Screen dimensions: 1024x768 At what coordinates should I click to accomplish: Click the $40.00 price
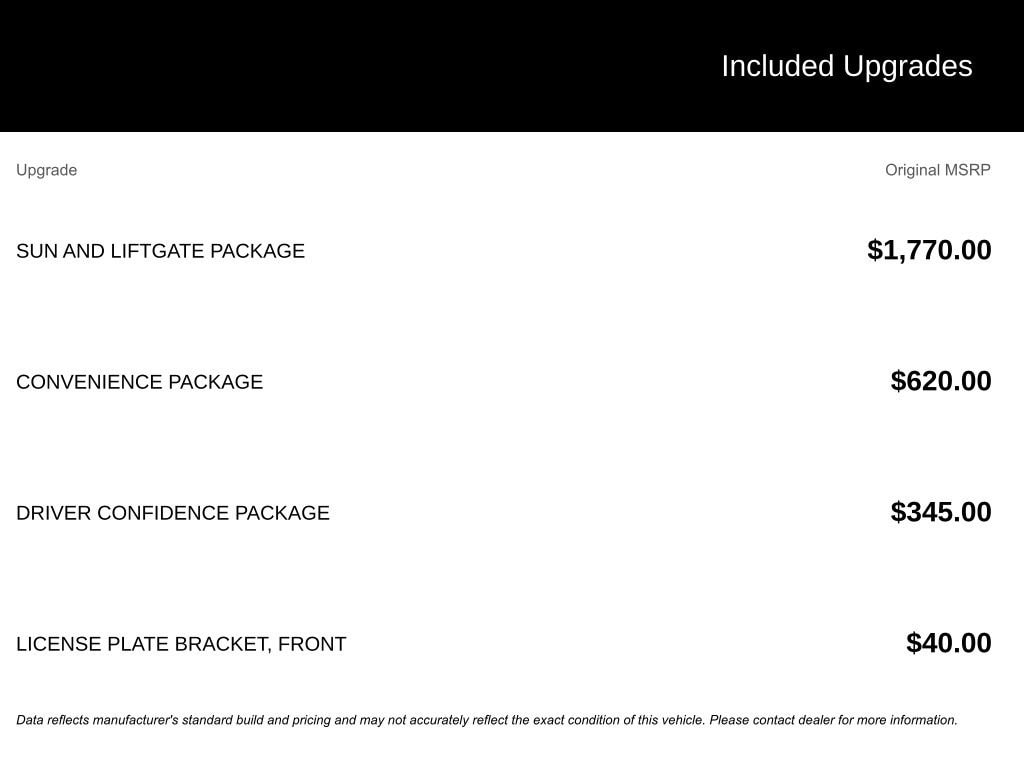(948, 643)
